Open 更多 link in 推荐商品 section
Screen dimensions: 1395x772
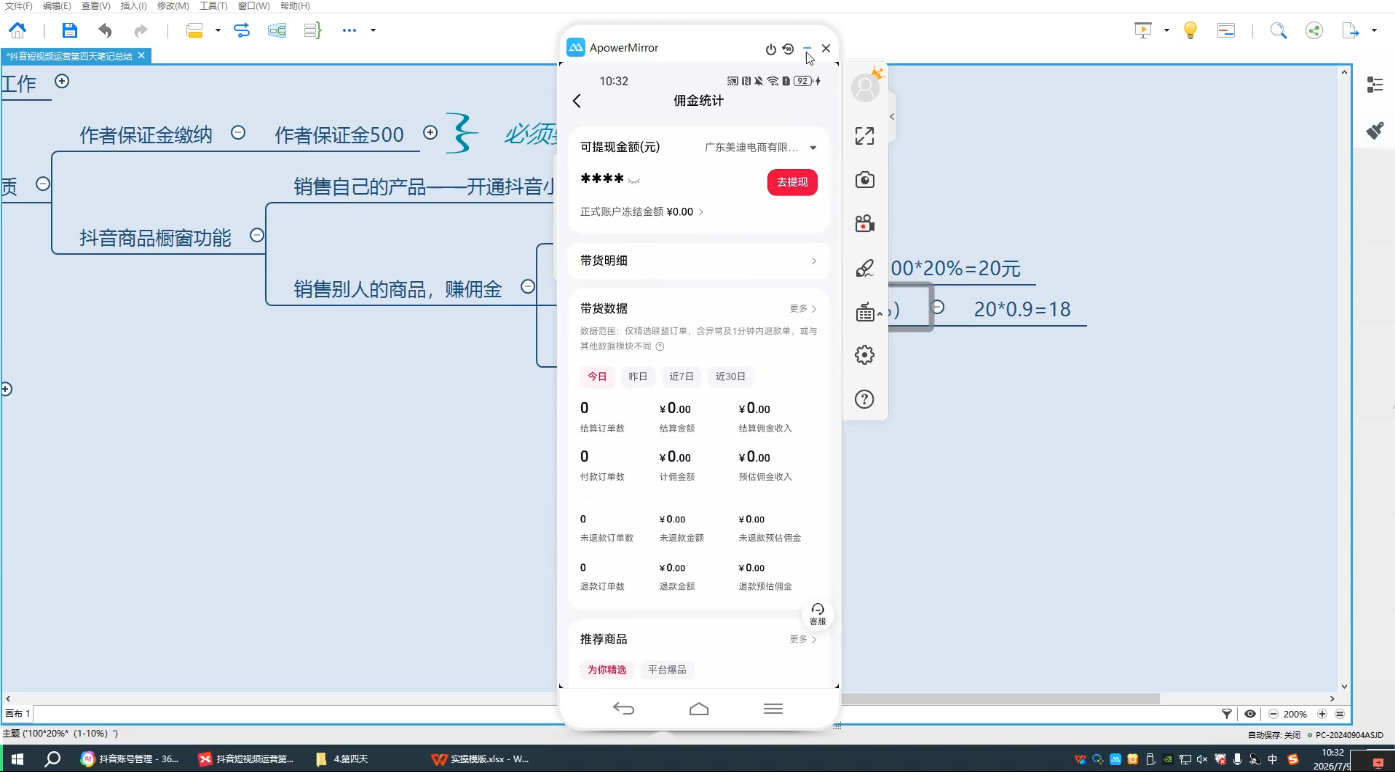(803, 639)
